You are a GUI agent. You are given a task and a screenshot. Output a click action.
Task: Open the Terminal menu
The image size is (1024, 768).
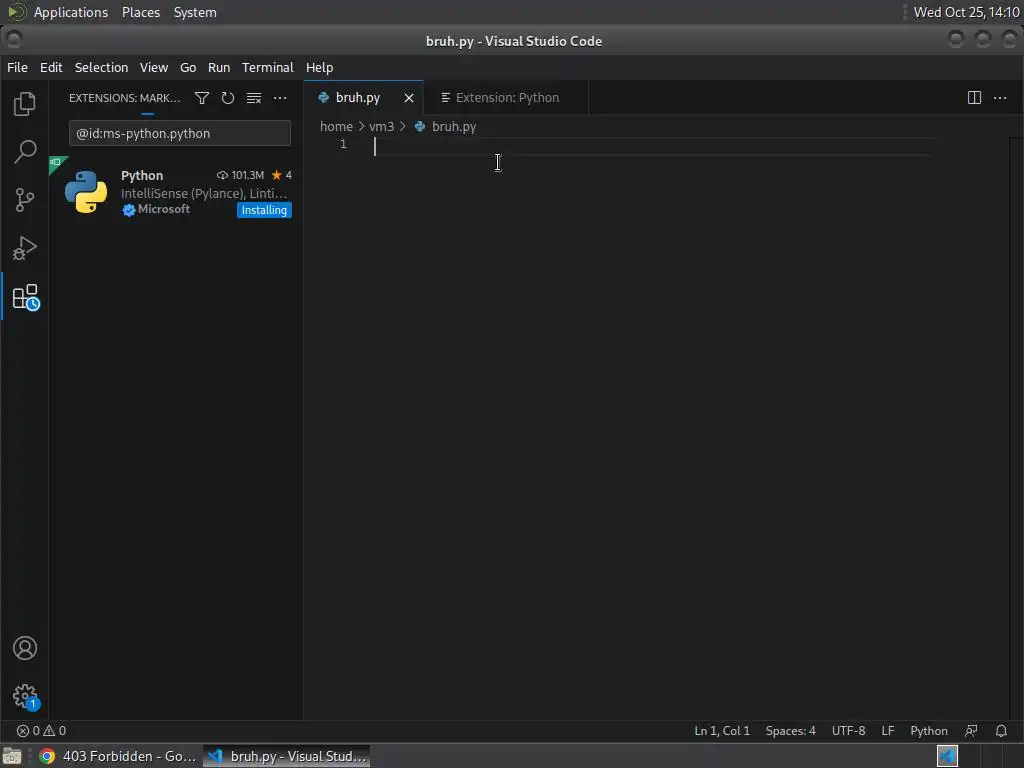click(268, 67)
